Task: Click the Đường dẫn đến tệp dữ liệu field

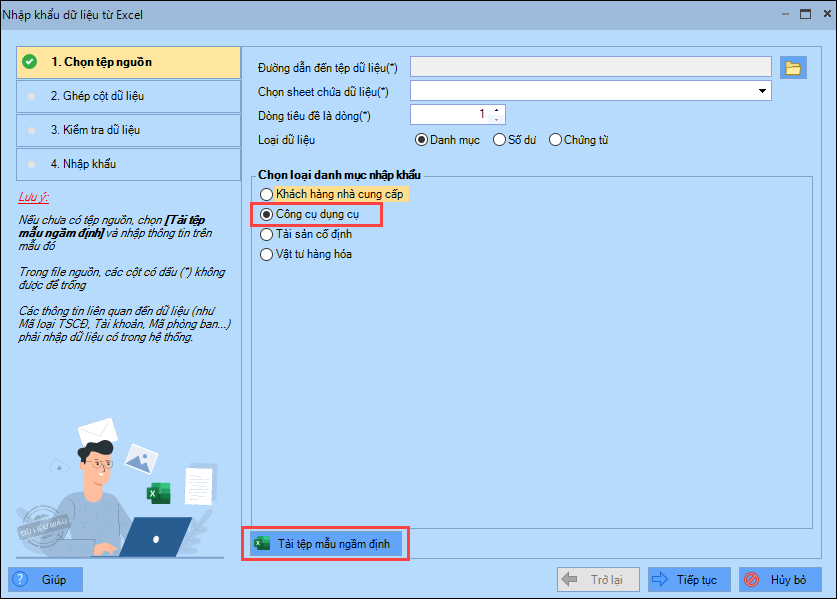Action: click(x=590, y=67)
